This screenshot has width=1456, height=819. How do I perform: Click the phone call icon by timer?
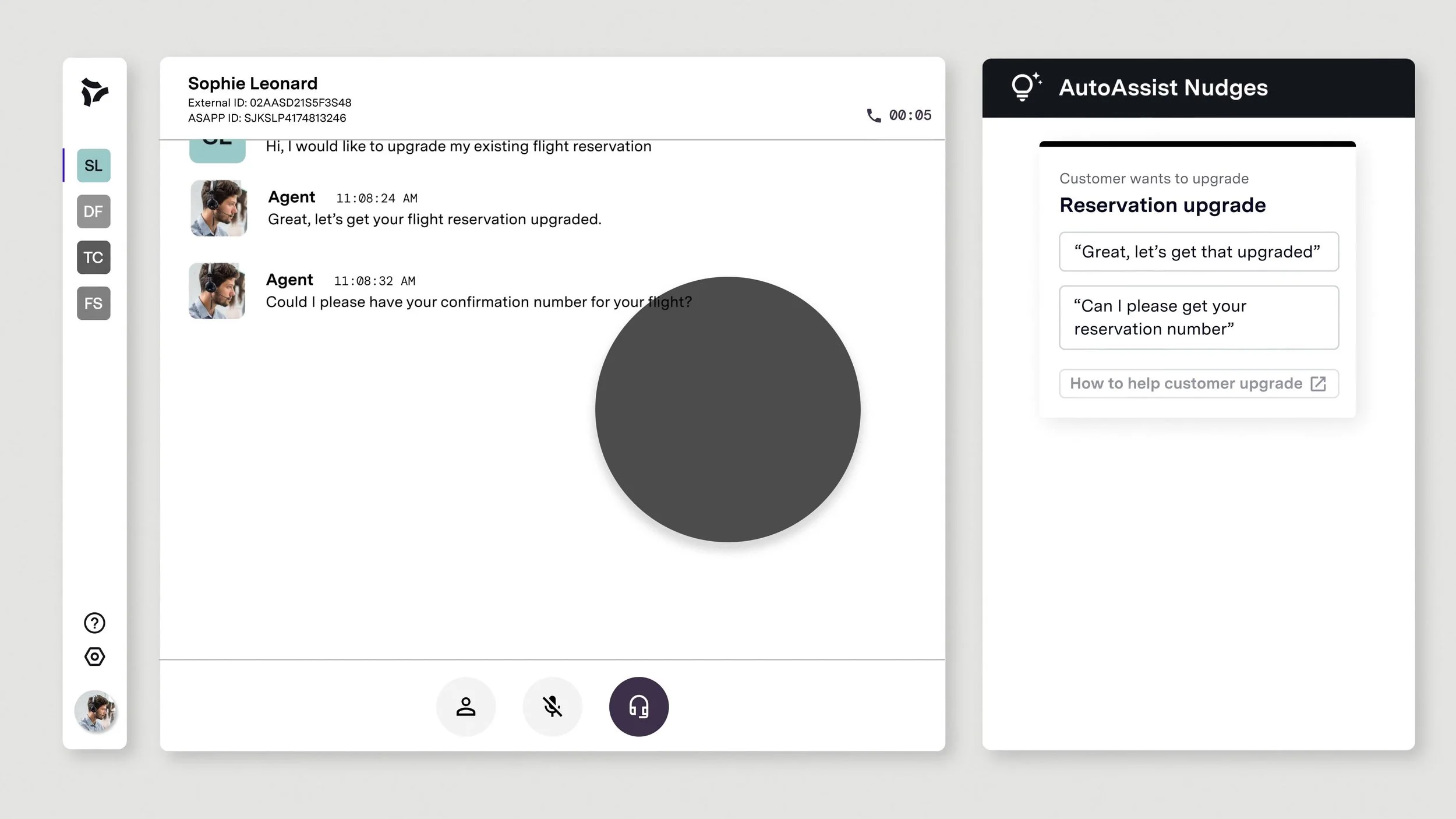tap(873, 115)
